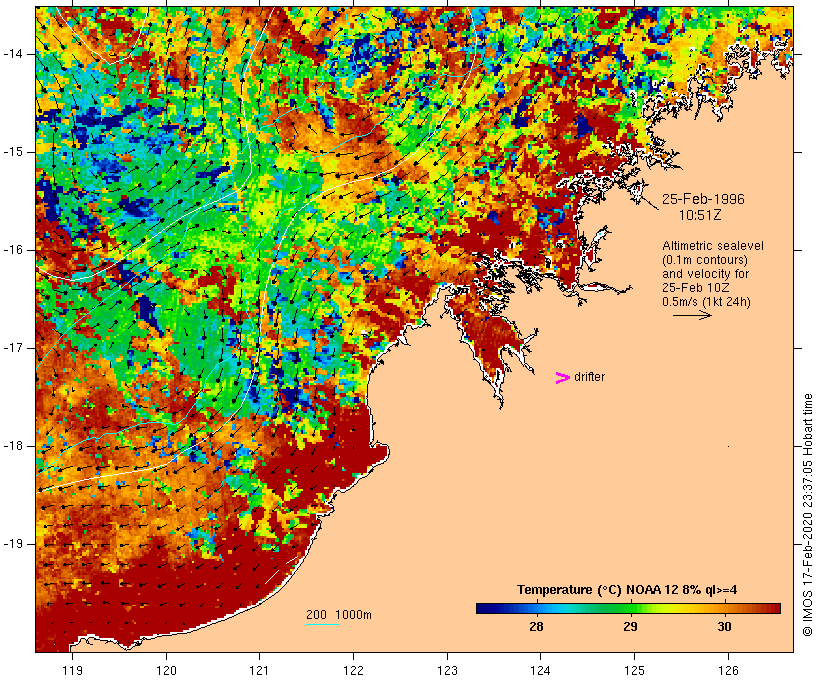The height and width of the screenshot is (680, 820).
Task: Click latitude axis label -17
Action: coord(13,348)
